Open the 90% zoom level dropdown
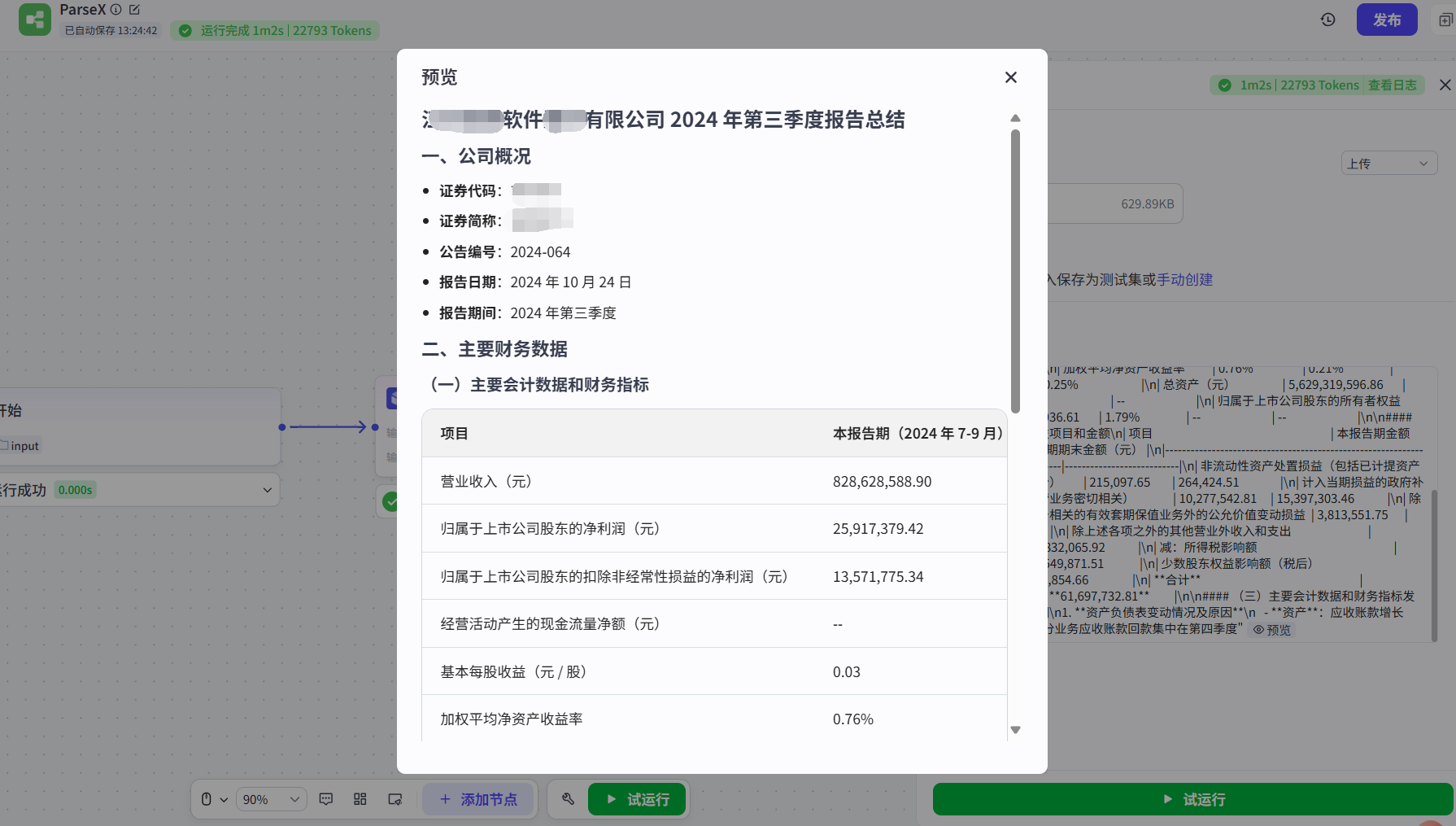1456x826 pixels. [272, 799]
